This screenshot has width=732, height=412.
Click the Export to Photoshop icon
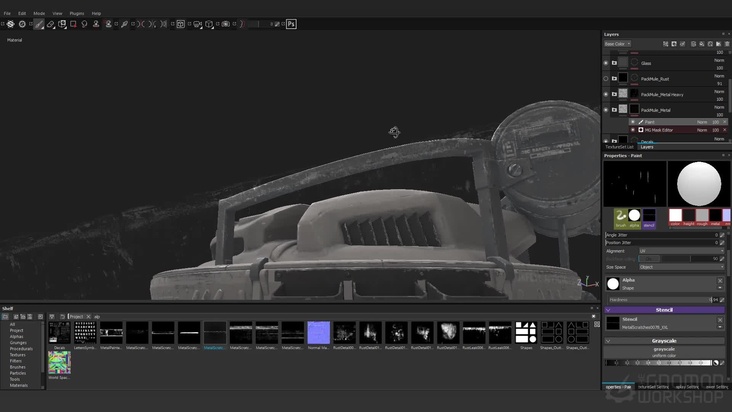tap(292, 23)
